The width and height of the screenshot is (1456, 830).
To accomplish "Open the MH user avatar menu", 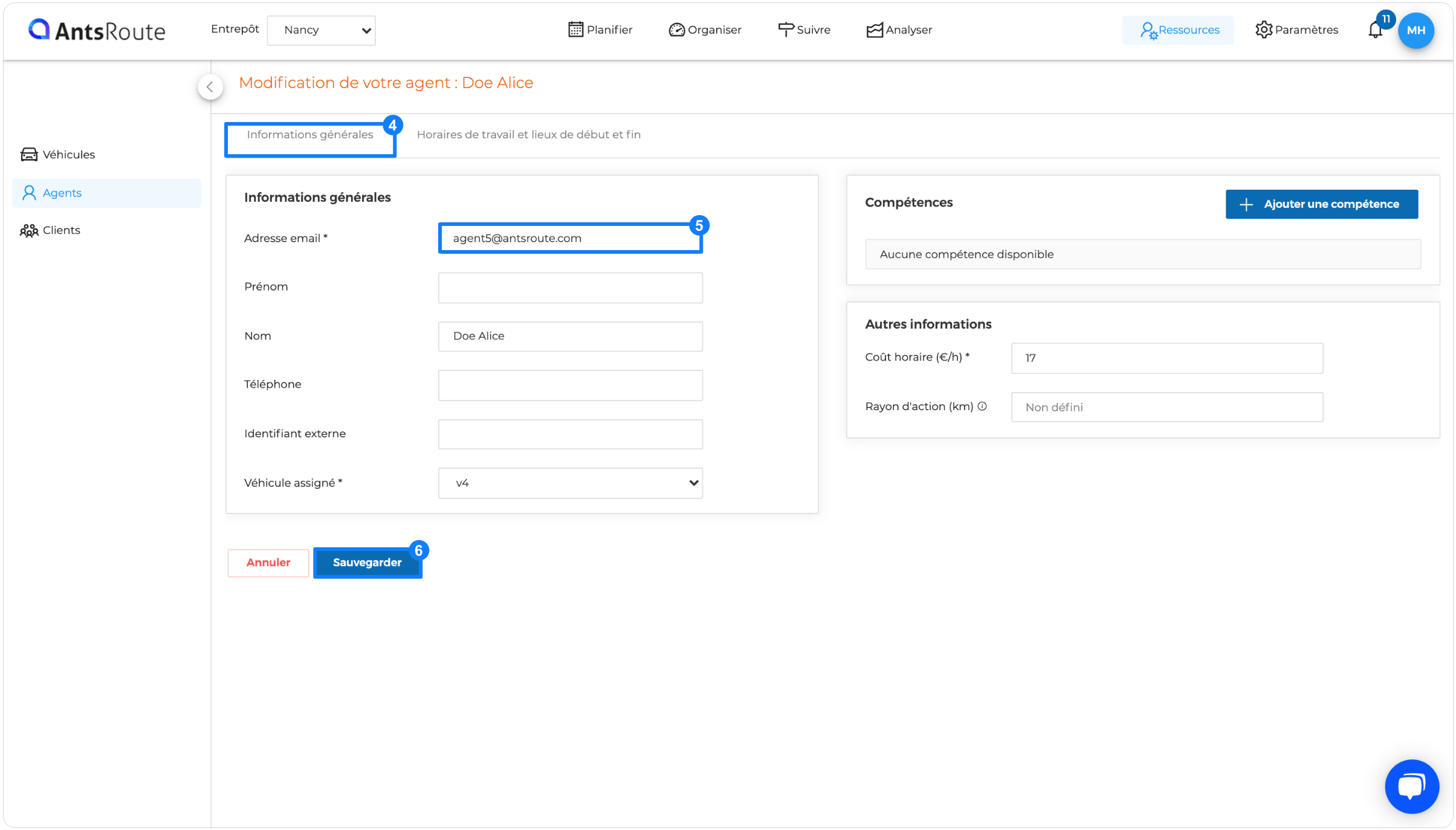I will (x=1416, y=30).
